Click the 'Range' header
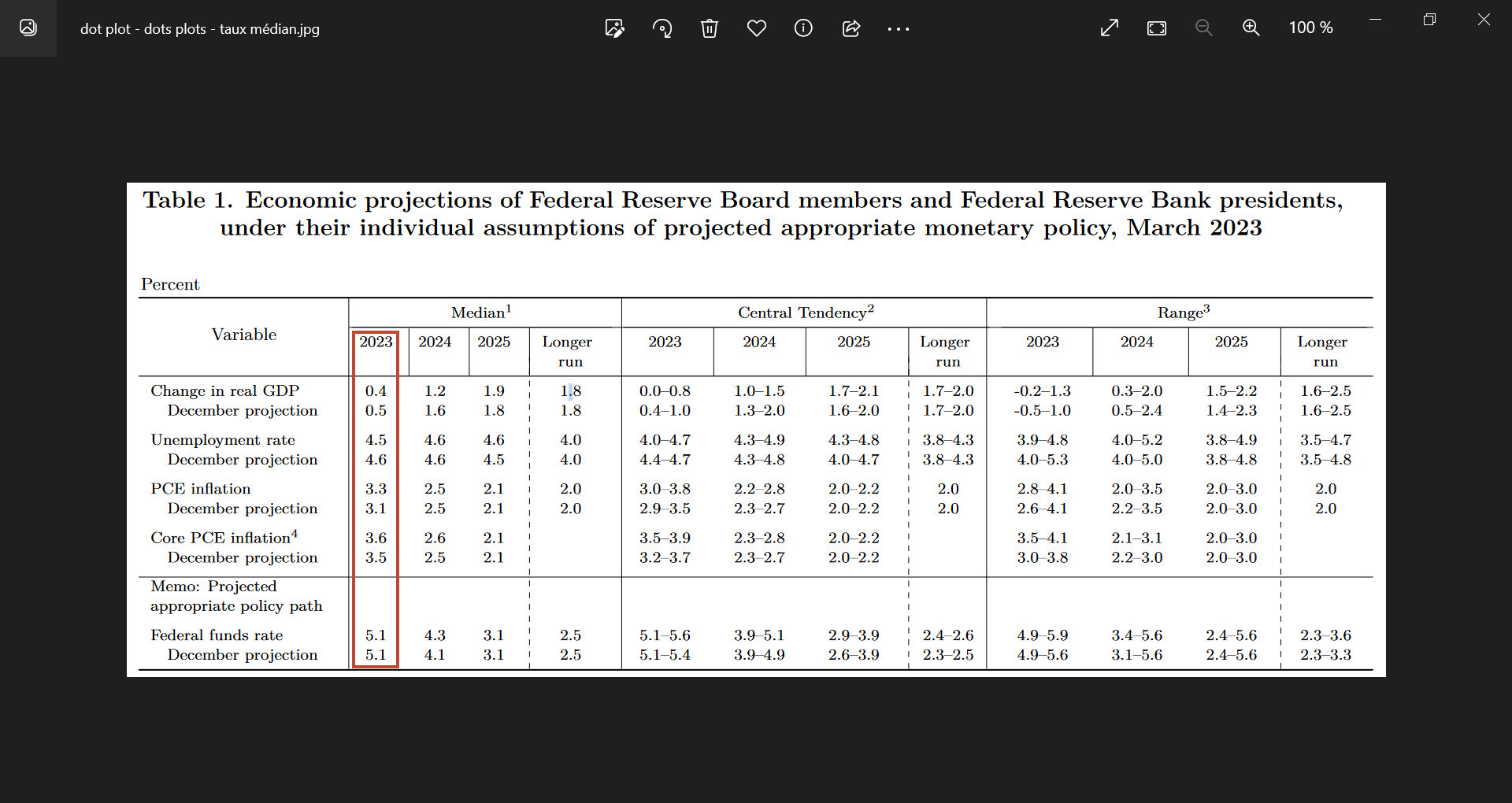This screenshot has height=803, width=1512. [1184, 313]
